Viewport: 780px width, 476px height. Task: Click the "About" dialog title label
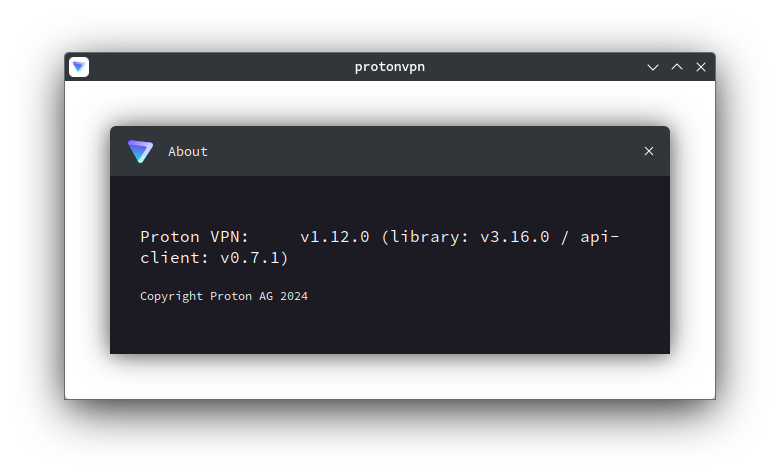188,151
